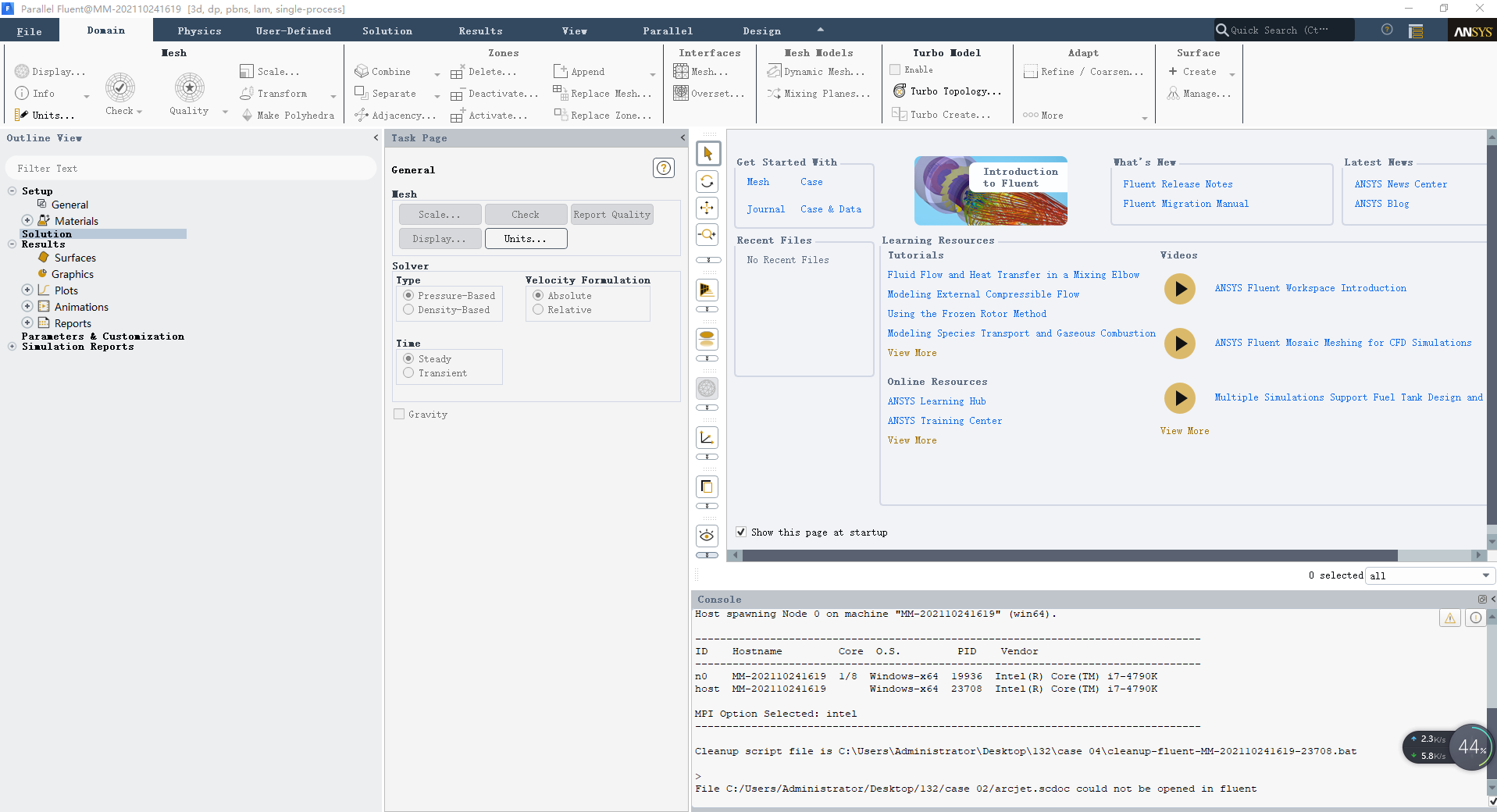Open the mesh Quality icon
1497x812 pixels.
(x=189, y=87)
